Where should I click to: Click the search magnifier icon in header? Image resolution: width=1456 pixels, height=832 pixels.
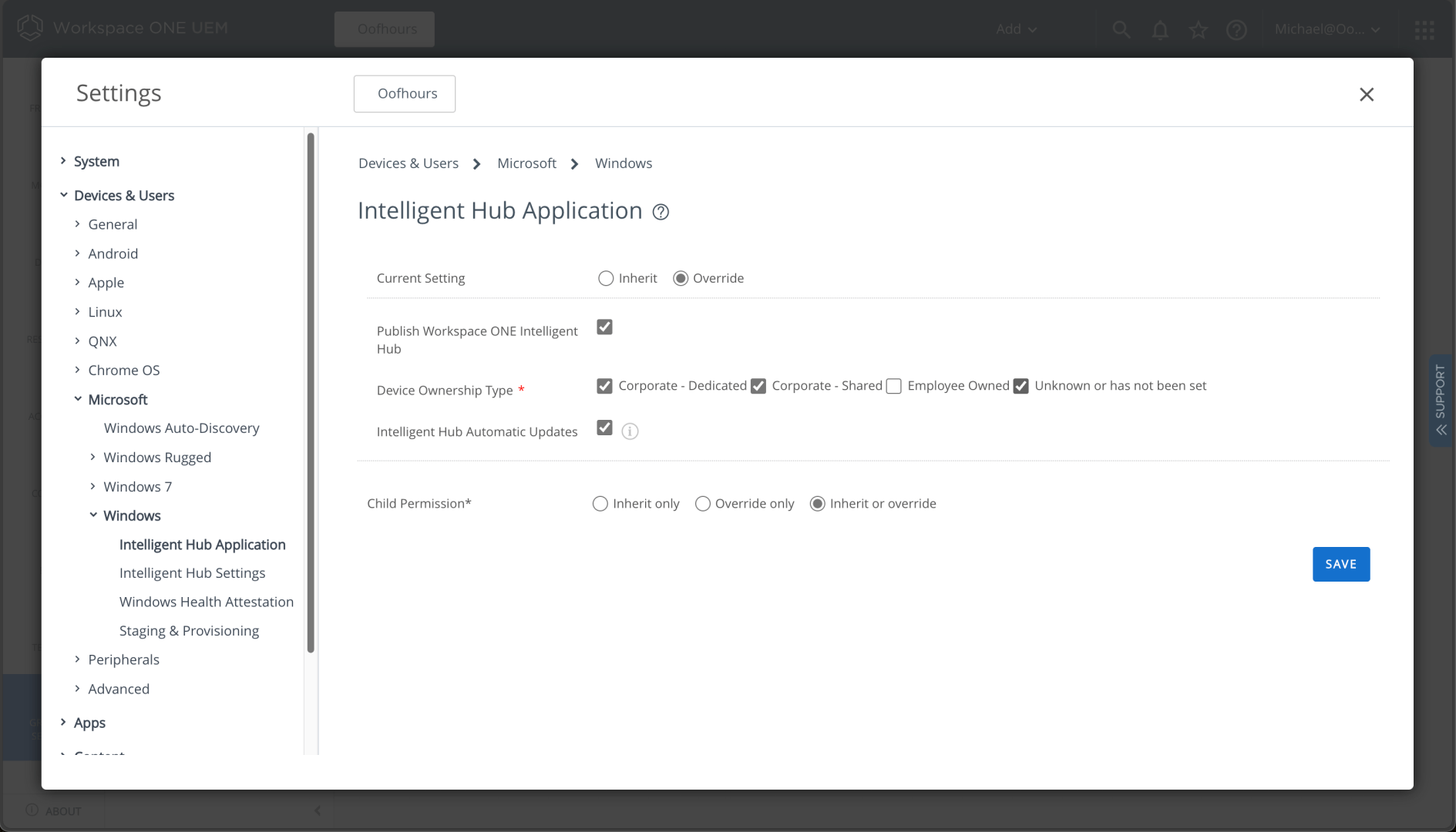tap(1121, 29)
